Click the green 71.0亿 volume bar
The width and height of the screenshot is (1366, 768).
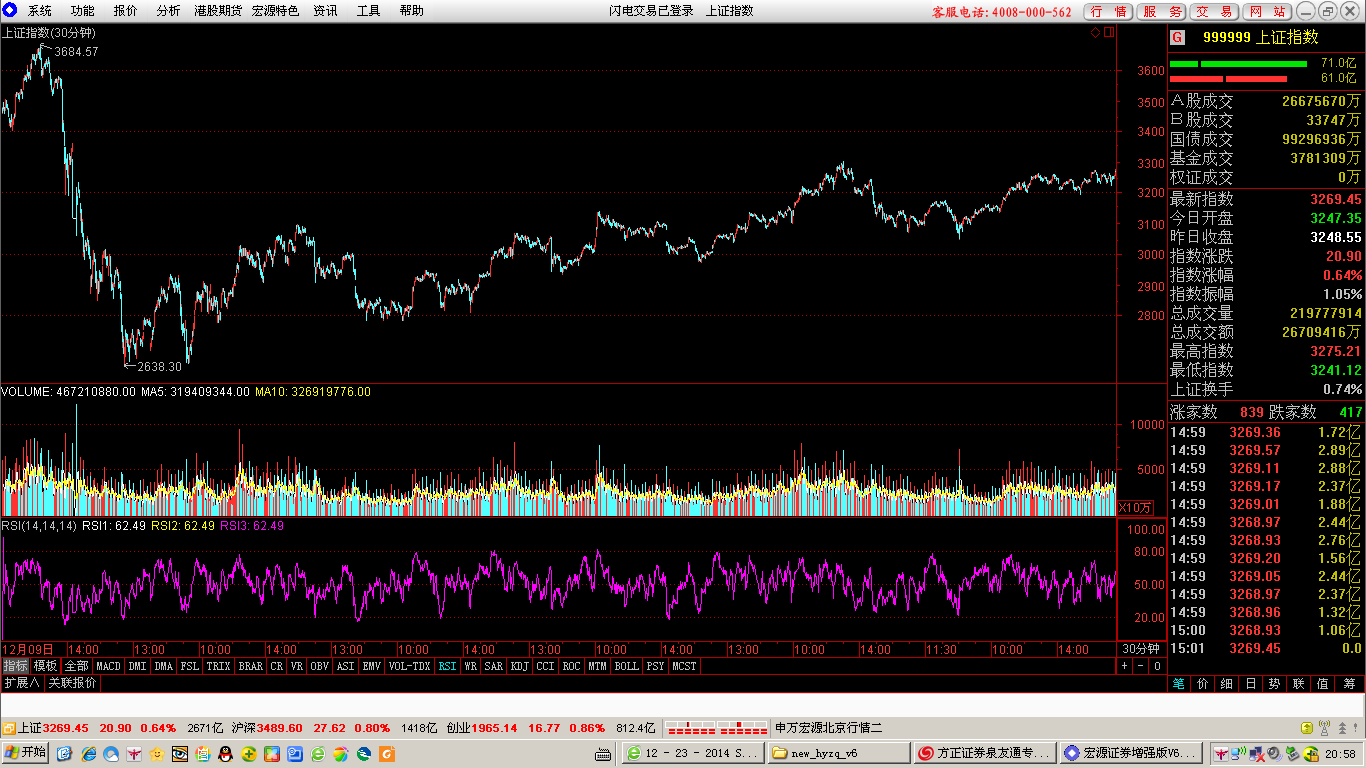tap(1238, 64)
